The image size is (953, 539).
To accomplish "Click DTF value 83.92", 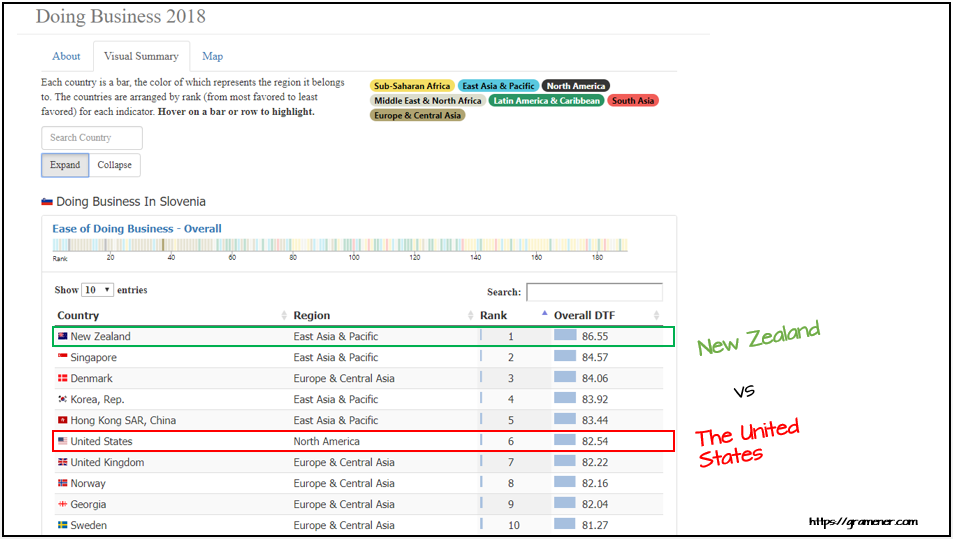I will coord(594,399).
